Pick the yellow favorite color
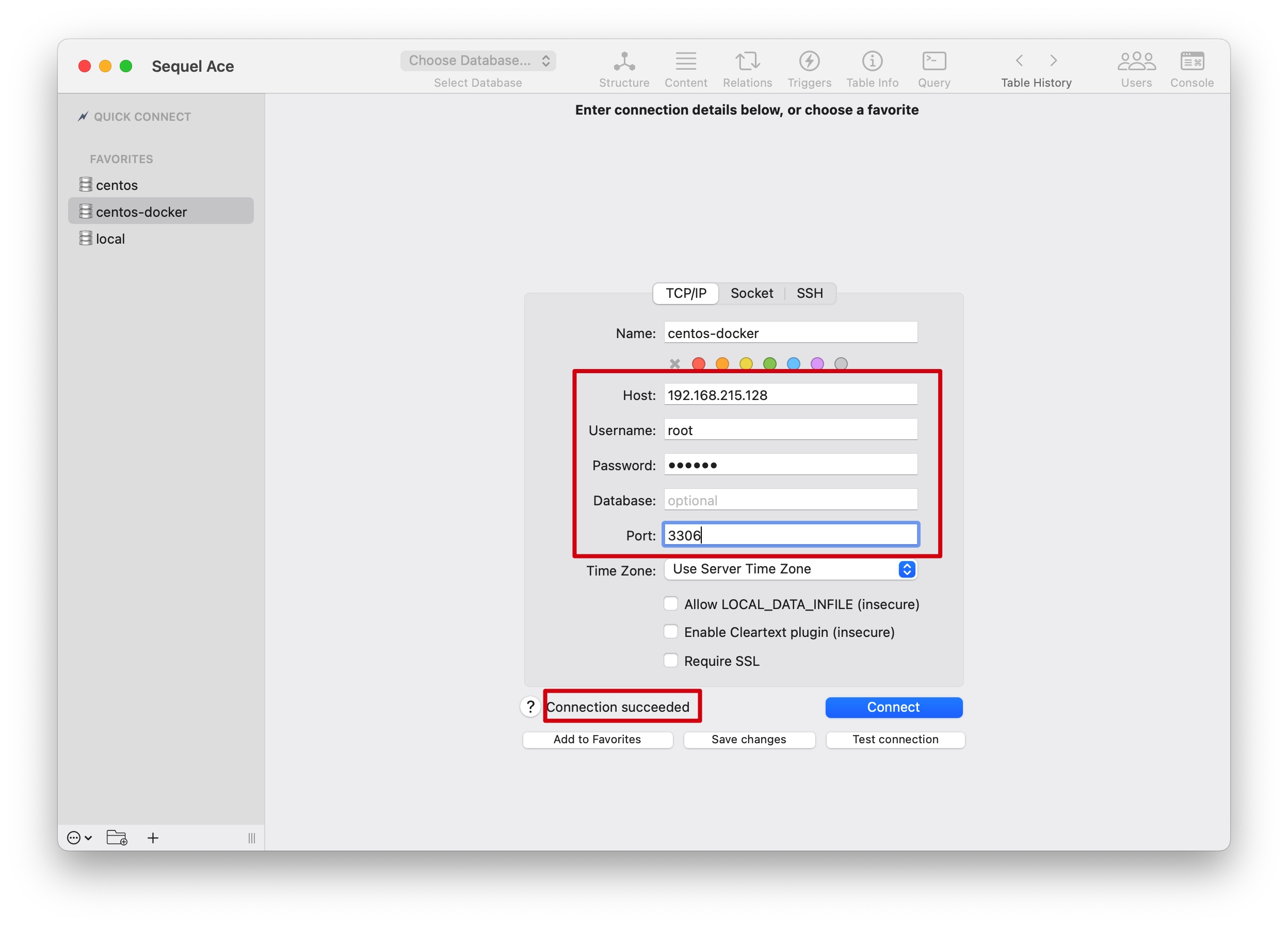 pyautogui.click(x=746, y=363)
